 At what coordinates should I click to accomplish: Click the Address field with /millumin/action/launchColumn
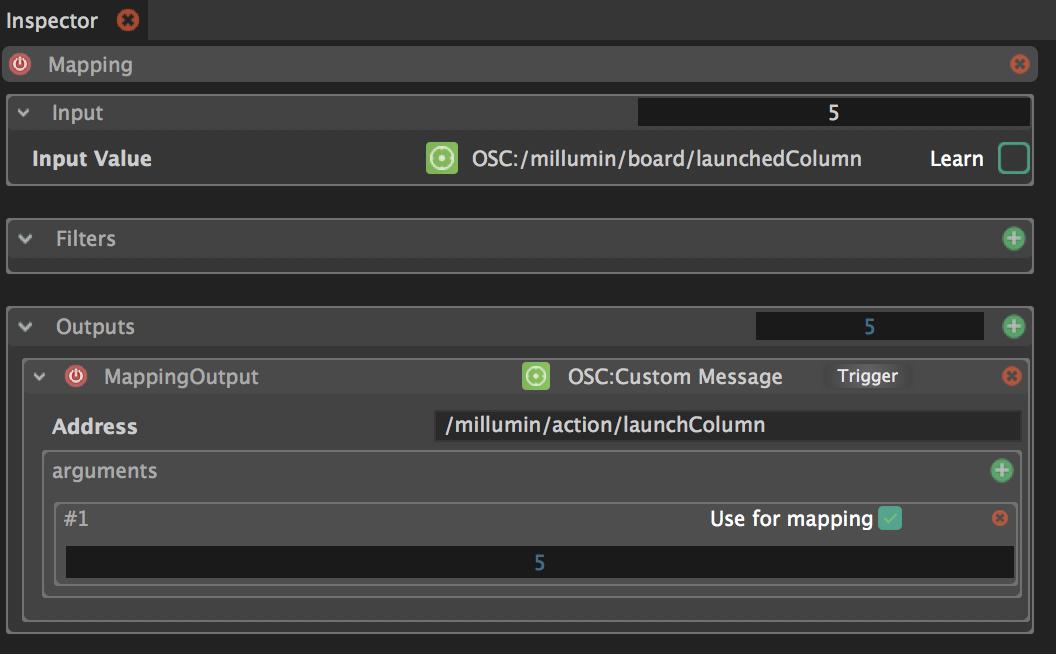click(x=726, y=426)
